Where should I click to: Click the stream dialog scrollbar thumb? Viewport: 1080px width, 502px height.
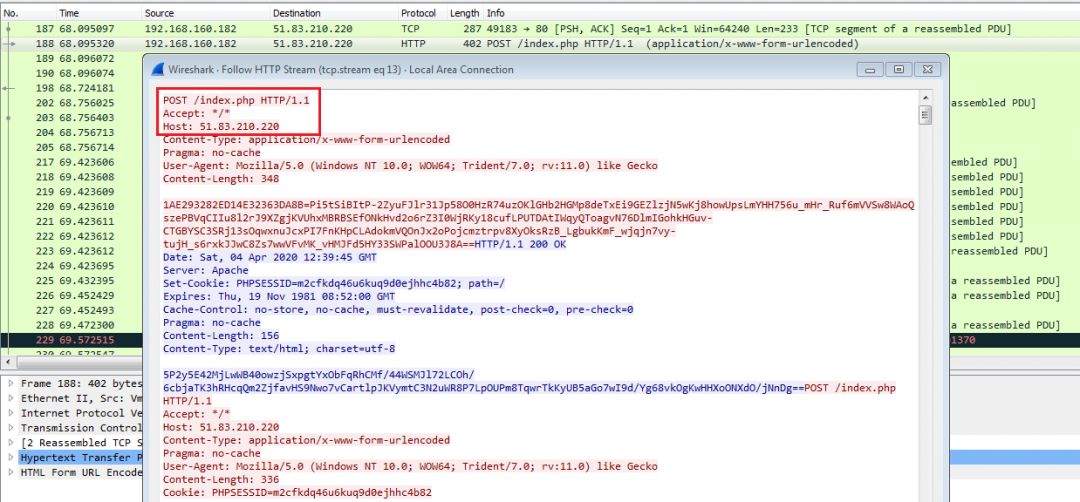pyautogui.click(x=926, y=115)
